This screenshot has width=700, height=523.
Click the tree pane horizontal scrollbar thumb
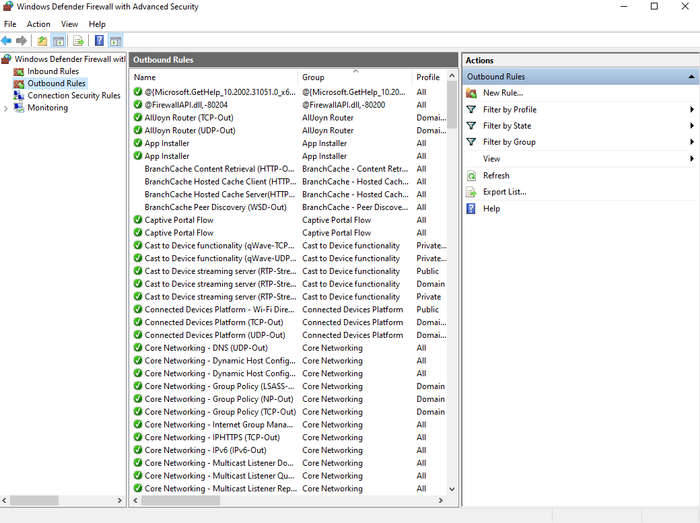[34, 501]
